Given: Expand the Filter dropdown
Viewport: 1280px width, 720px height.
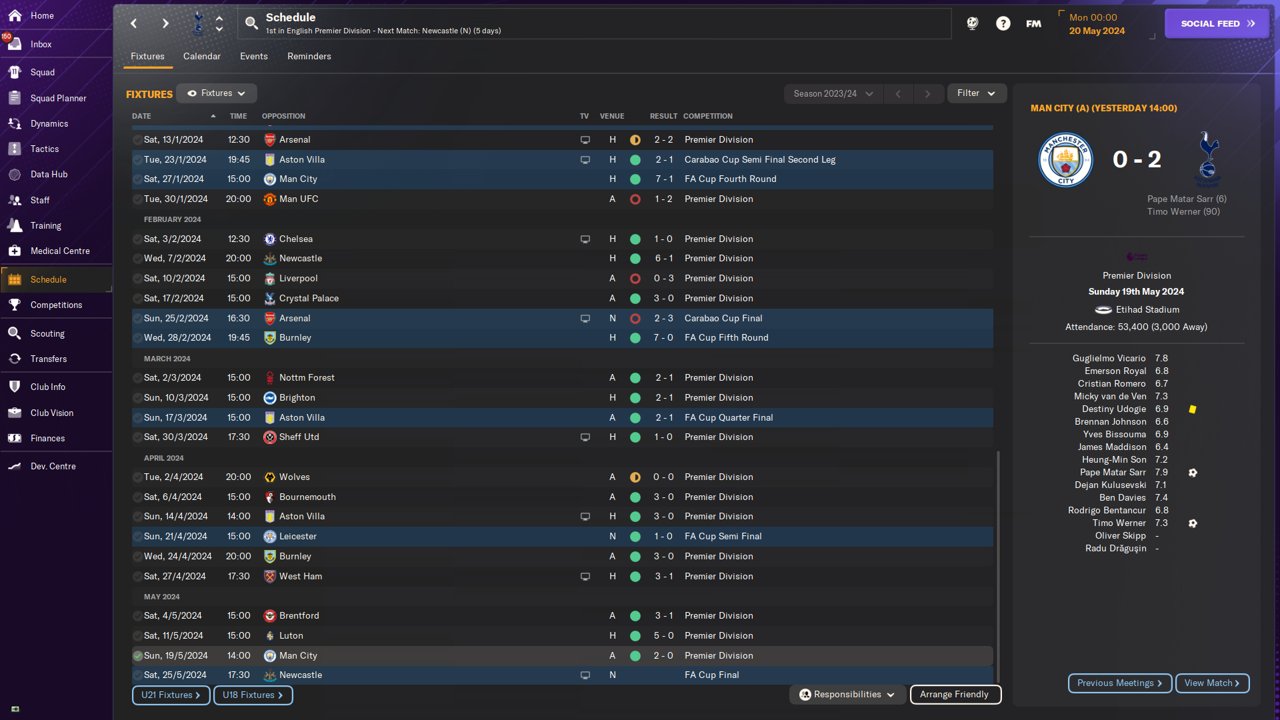Looking at the screenshot, I should (976, 93).
